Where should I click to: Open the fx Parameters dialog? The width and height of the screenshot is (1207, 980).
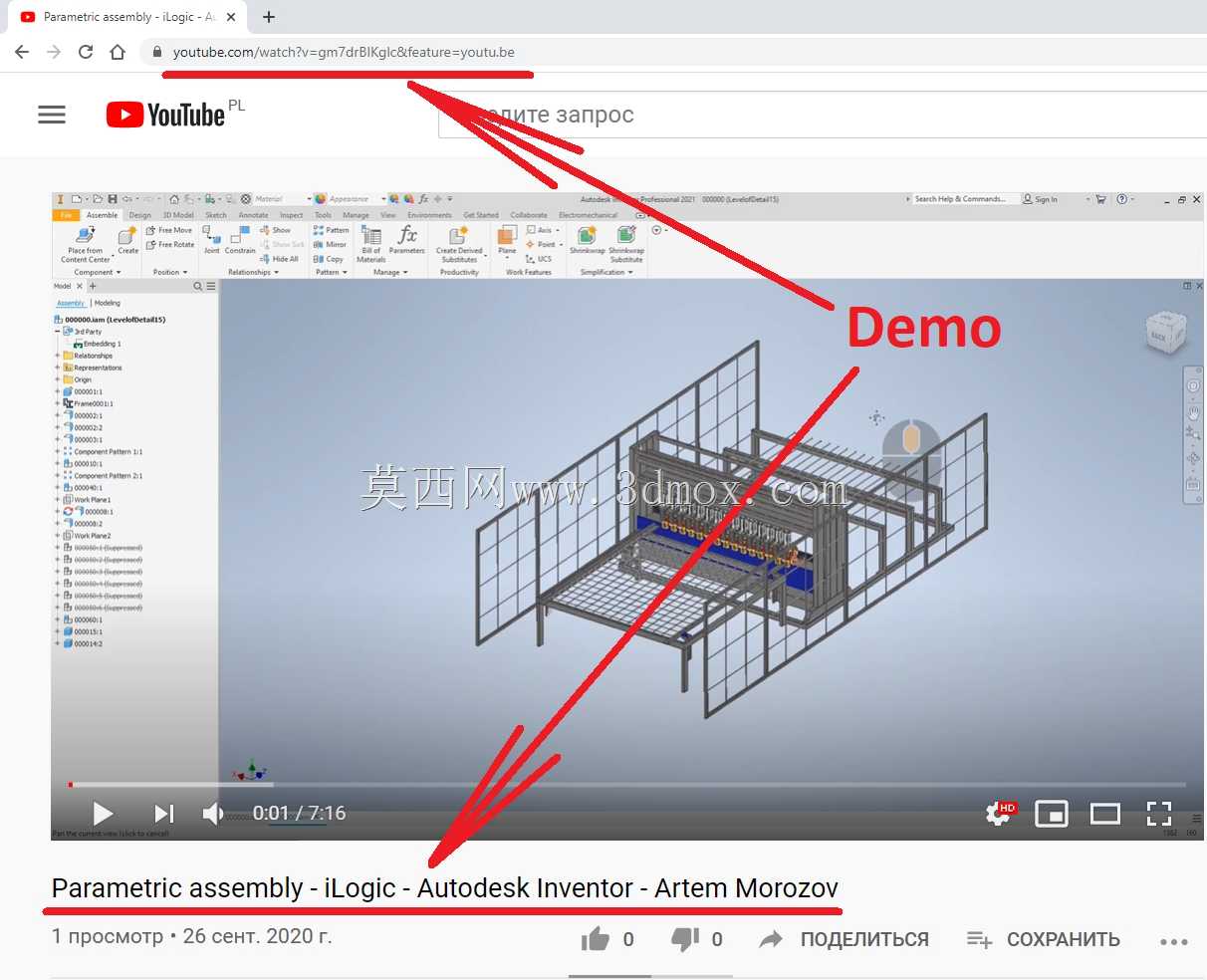tap(407, 240)
